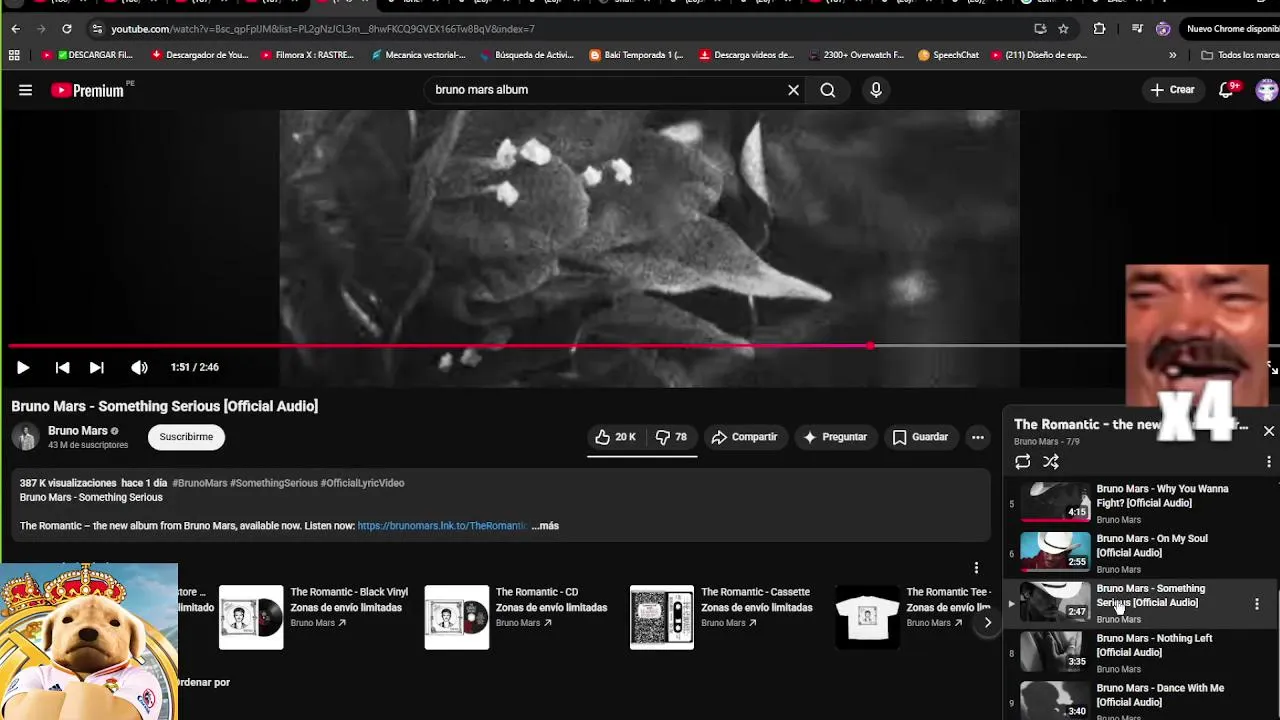The image size is (1280, 720).
Task: Click 'Nuevo Chrome disponible' update button
Action: (x=1232, y=29)
